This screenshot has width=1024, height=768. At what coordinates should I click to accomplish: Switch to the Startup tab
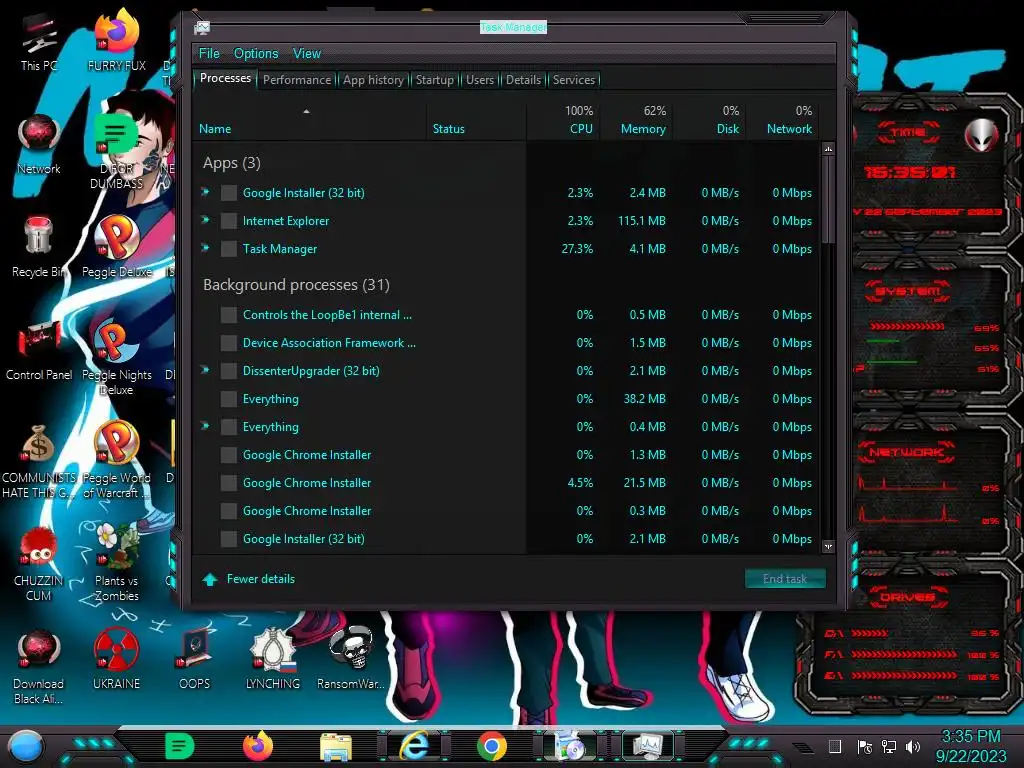435,80
